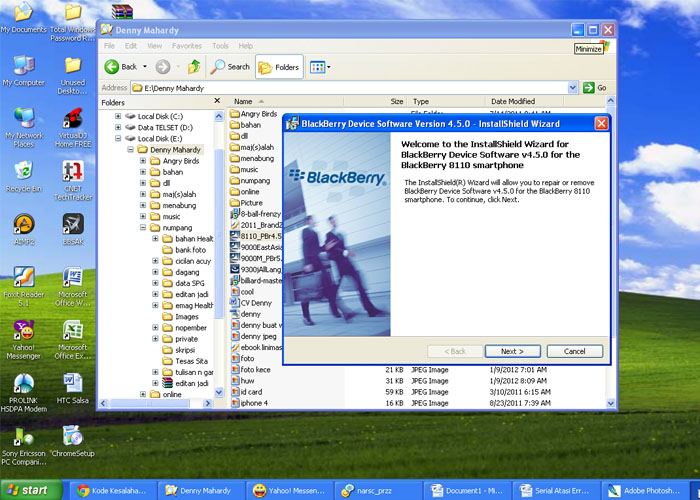
Task: Expand Data TELSET (D:) drive node
Action: 118,127
